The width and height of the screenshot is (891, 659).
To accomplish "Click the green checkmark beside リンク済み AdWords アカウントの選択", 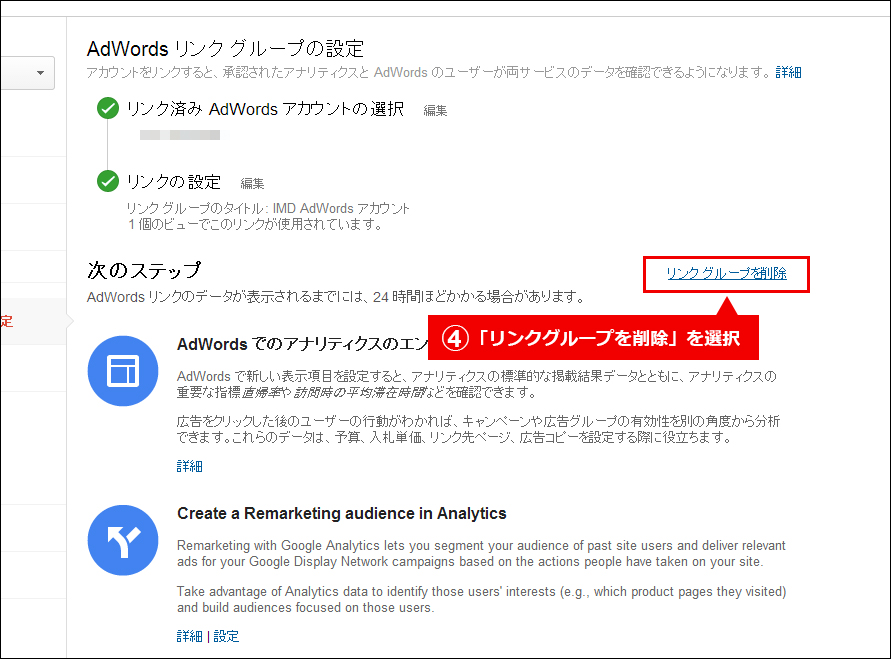I will pyautogui.click(x=108, y=108).
